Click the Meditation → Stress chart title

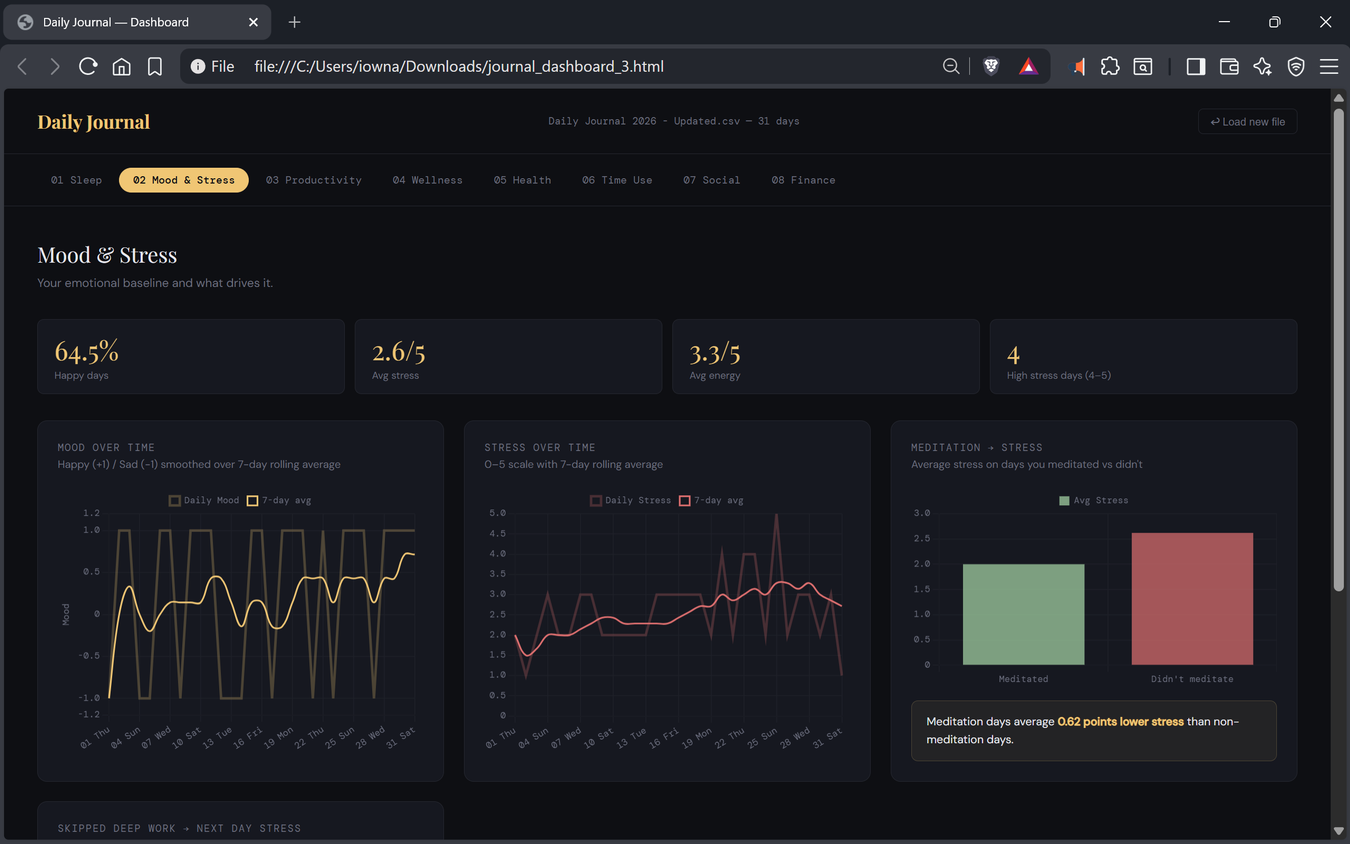point(977,447)
